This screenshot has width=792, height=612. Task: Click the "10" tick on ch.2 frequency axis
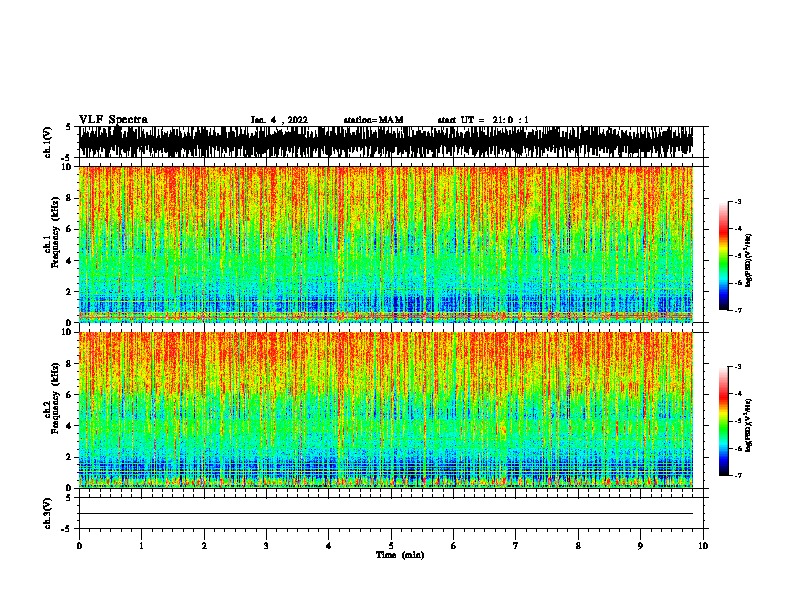(67, 332)
